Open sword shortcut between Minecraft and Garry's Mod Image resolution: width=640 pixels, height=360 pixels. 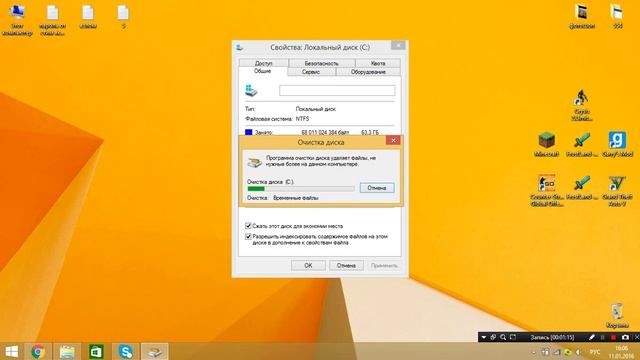pos(582,144)
